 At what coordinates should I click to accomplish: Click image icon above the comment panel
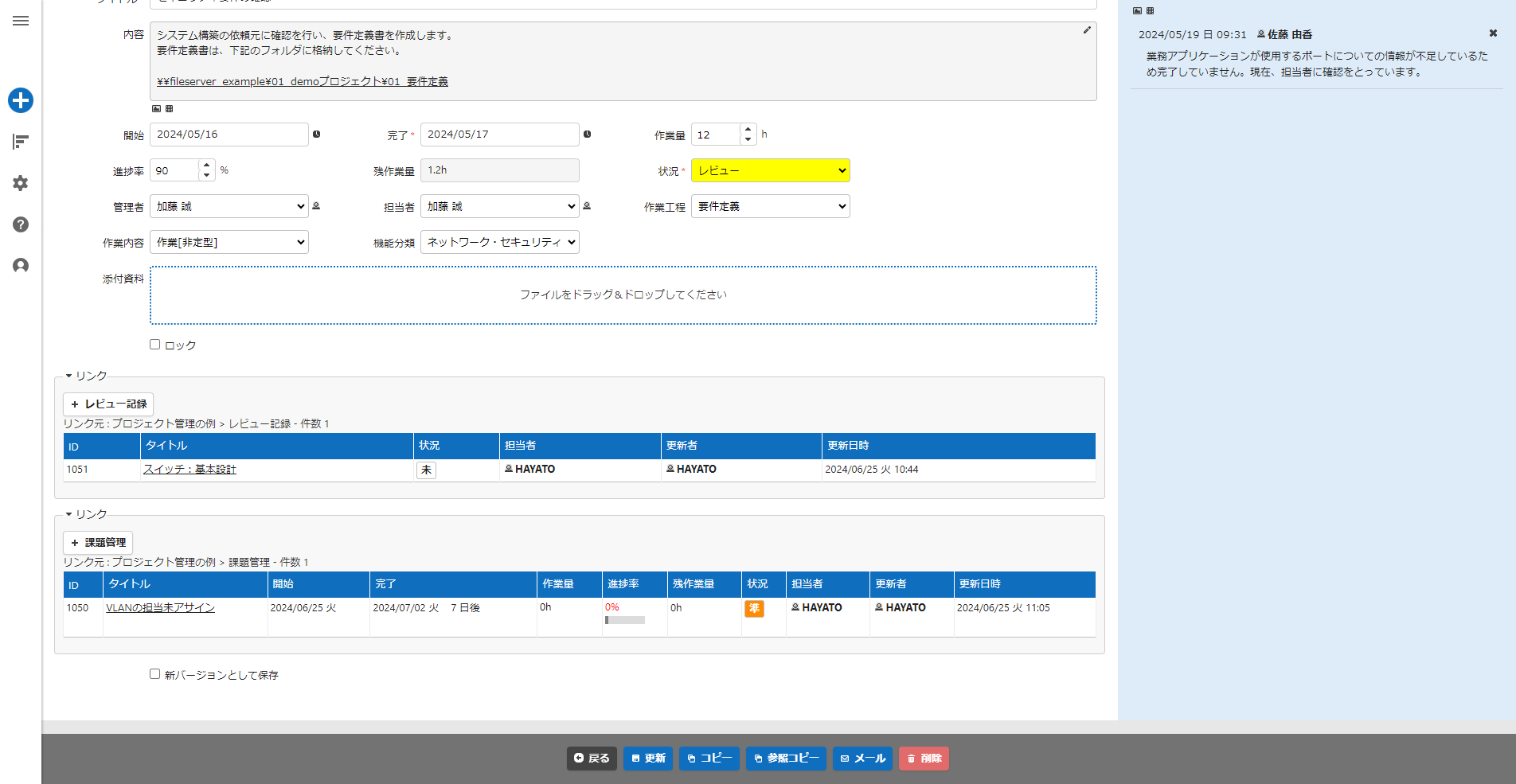pyautogui.click(x=1137, y=11)
